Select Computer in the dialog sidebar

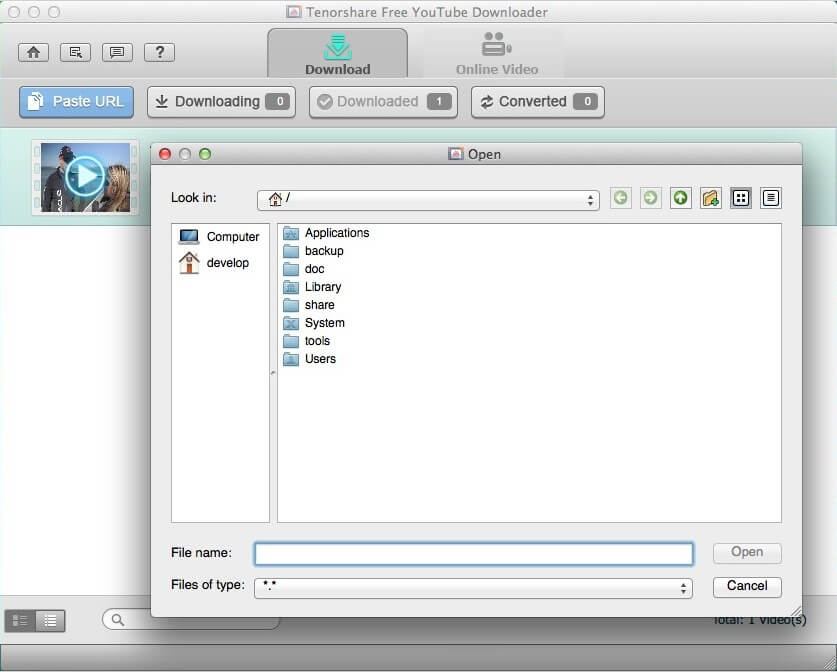pyautogui.click(x=219, y=236)
